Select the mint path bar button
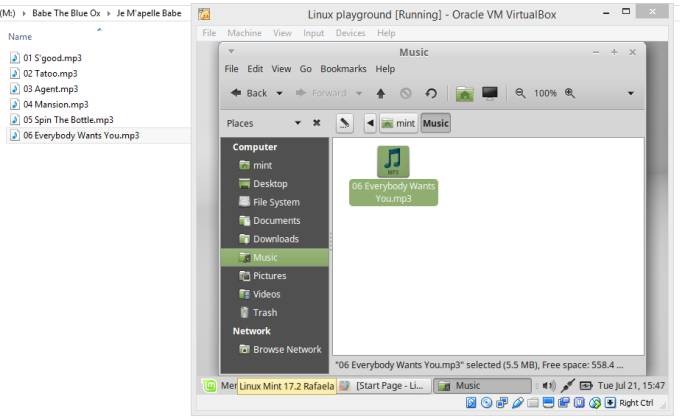The image size is (680, 419). click(x=398, y=123)
